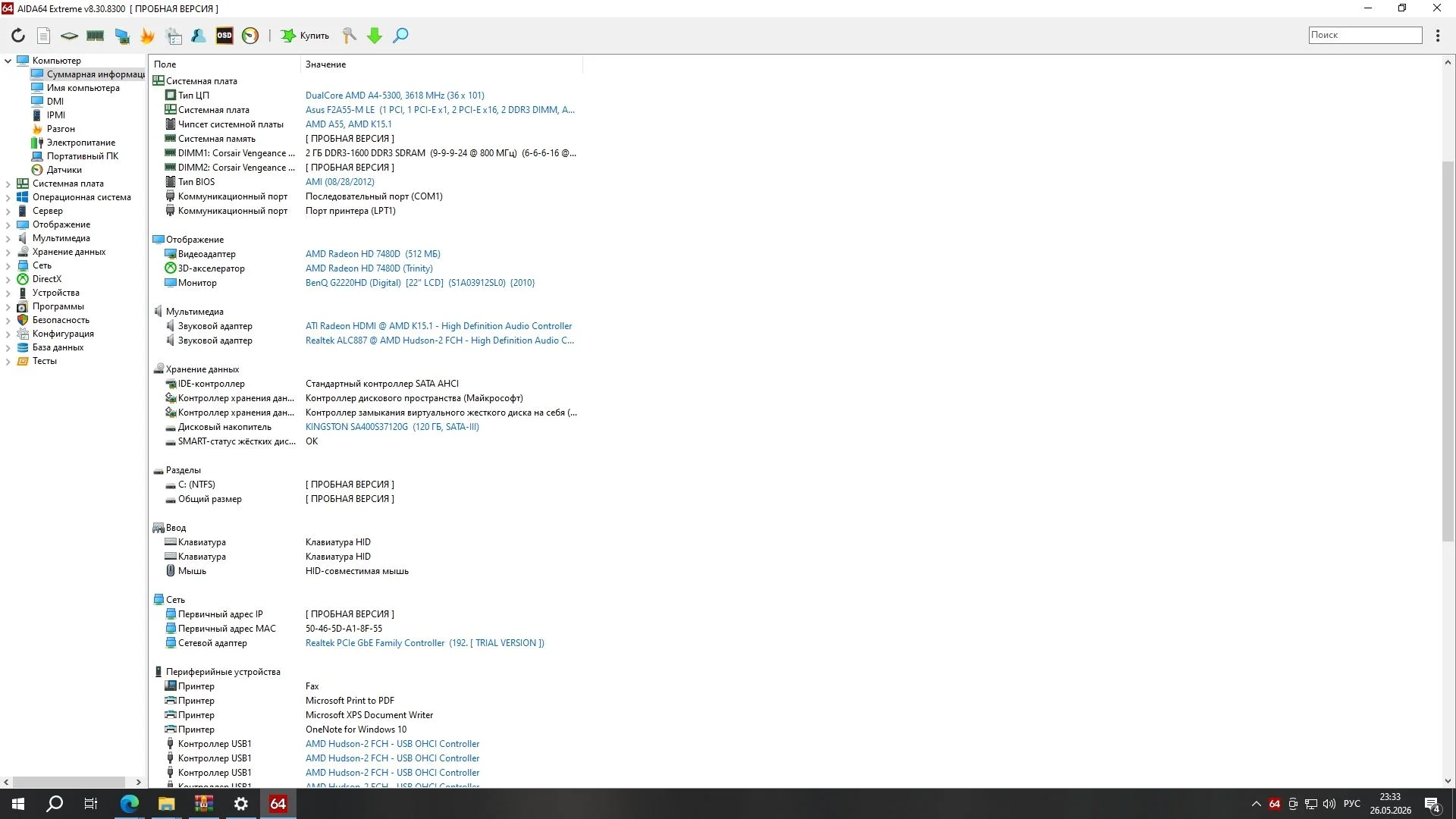Click the blue user silhouette icon
Image resolution: width=1456 pixels, height=819 pixels.
tap(199, 36)
